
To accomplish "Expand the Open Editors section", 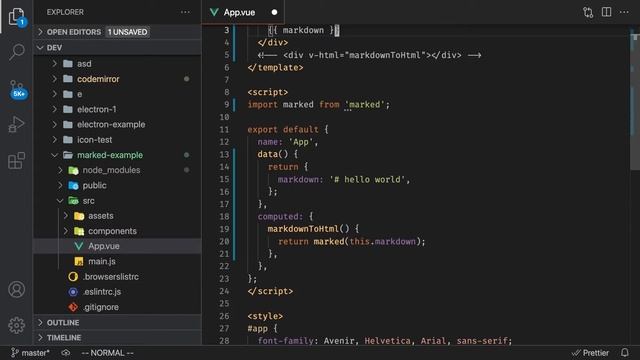I will 118,32.
